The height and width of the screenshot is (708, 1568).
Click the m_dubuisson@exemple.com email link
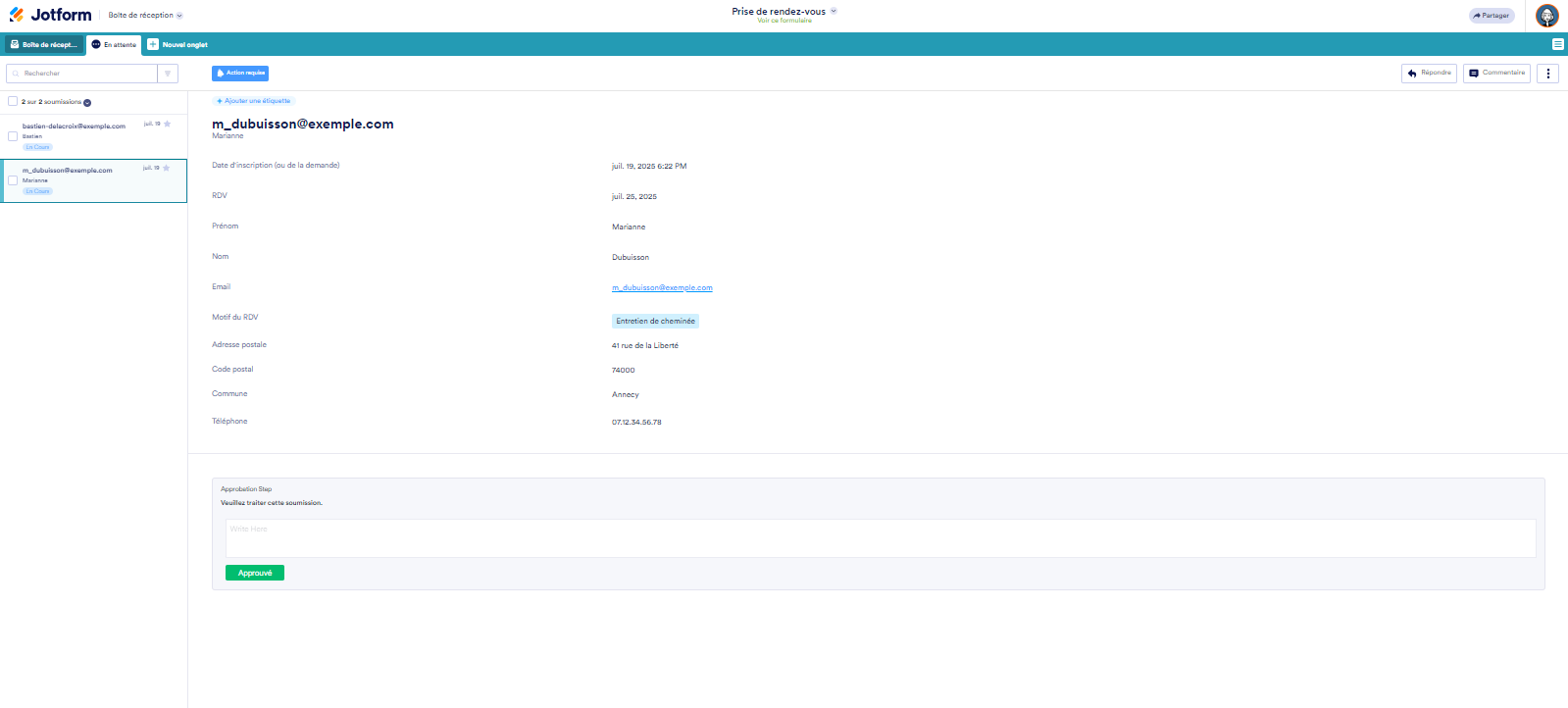pos(662,287)
